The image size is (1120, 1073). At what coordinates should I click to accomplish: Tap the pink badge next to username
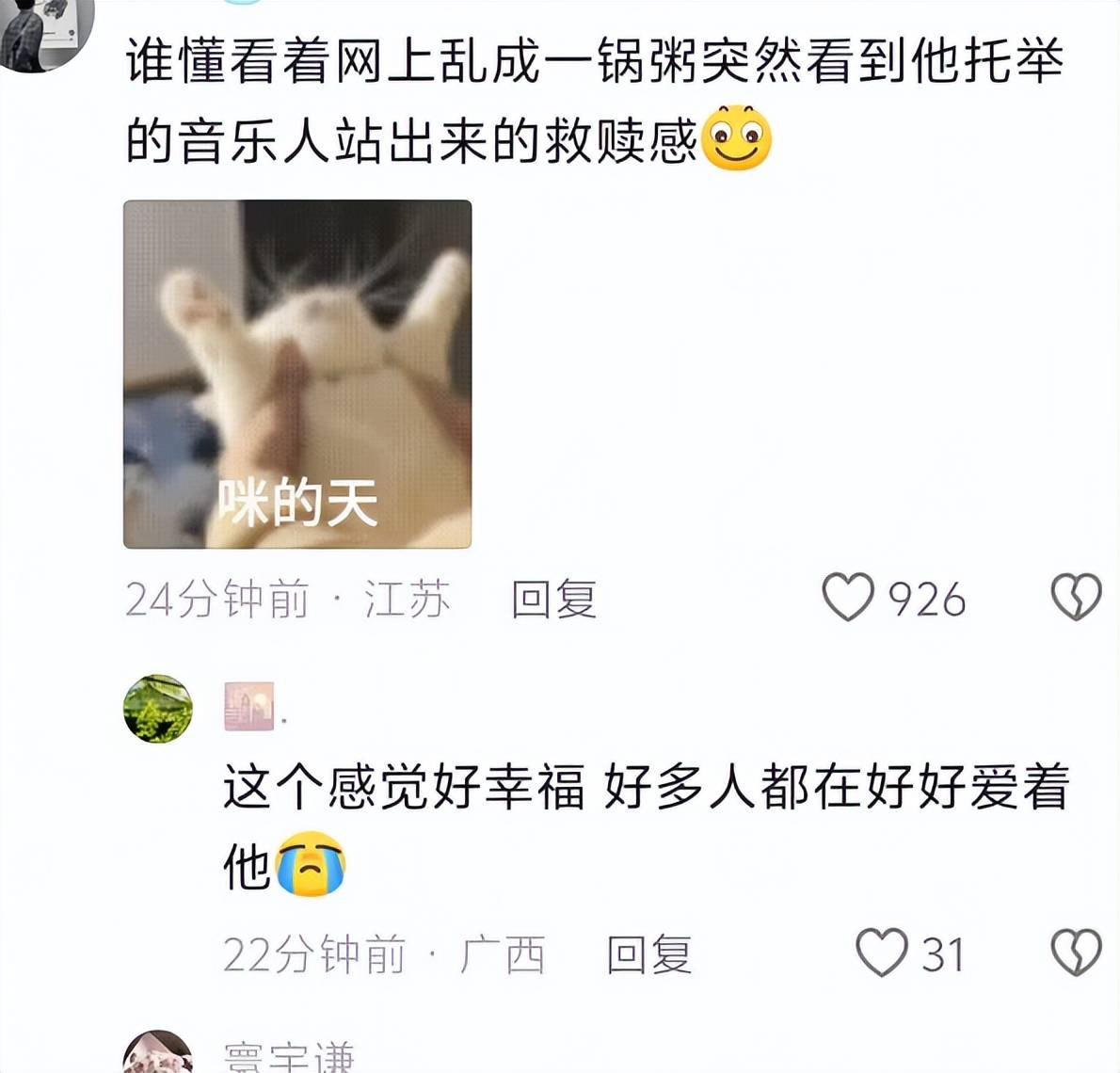pos(249,707)
